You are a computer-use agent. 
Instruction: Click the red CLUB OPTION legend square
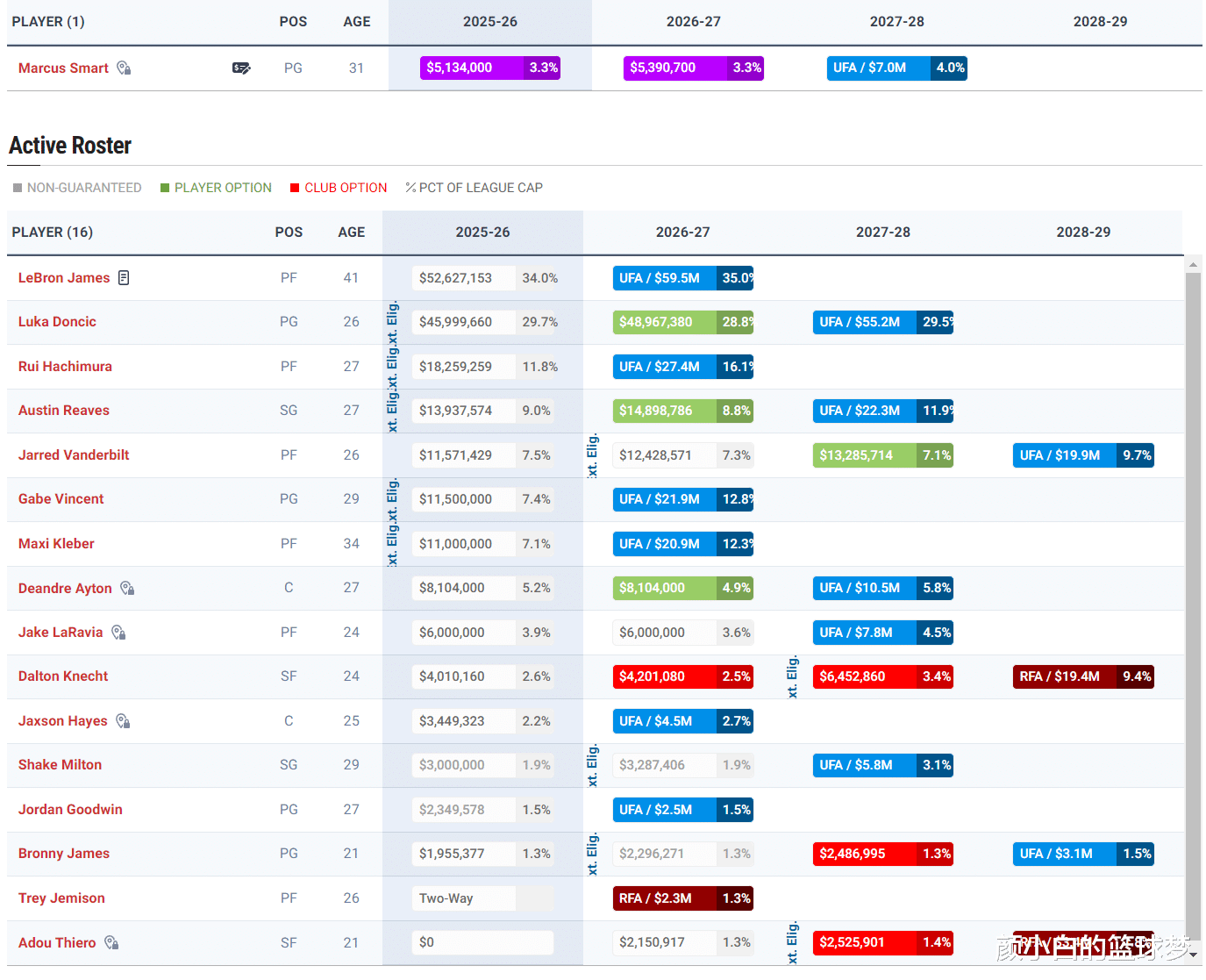tap(295, 188)
